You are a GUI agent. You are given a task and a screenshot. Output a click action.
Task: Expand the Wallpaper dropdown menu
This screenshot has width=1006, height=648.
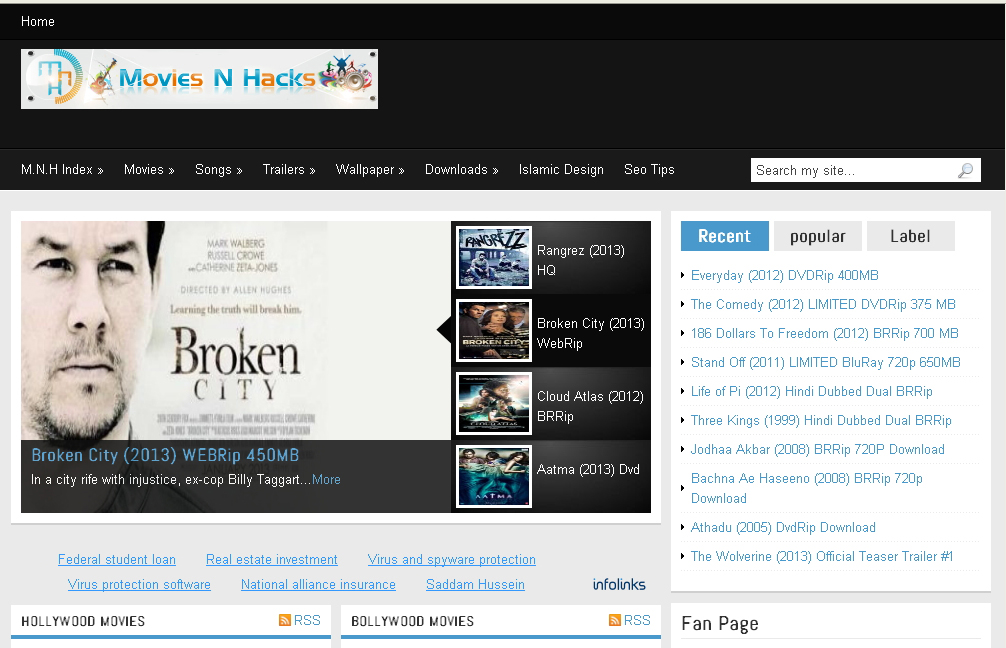point(370,169)
